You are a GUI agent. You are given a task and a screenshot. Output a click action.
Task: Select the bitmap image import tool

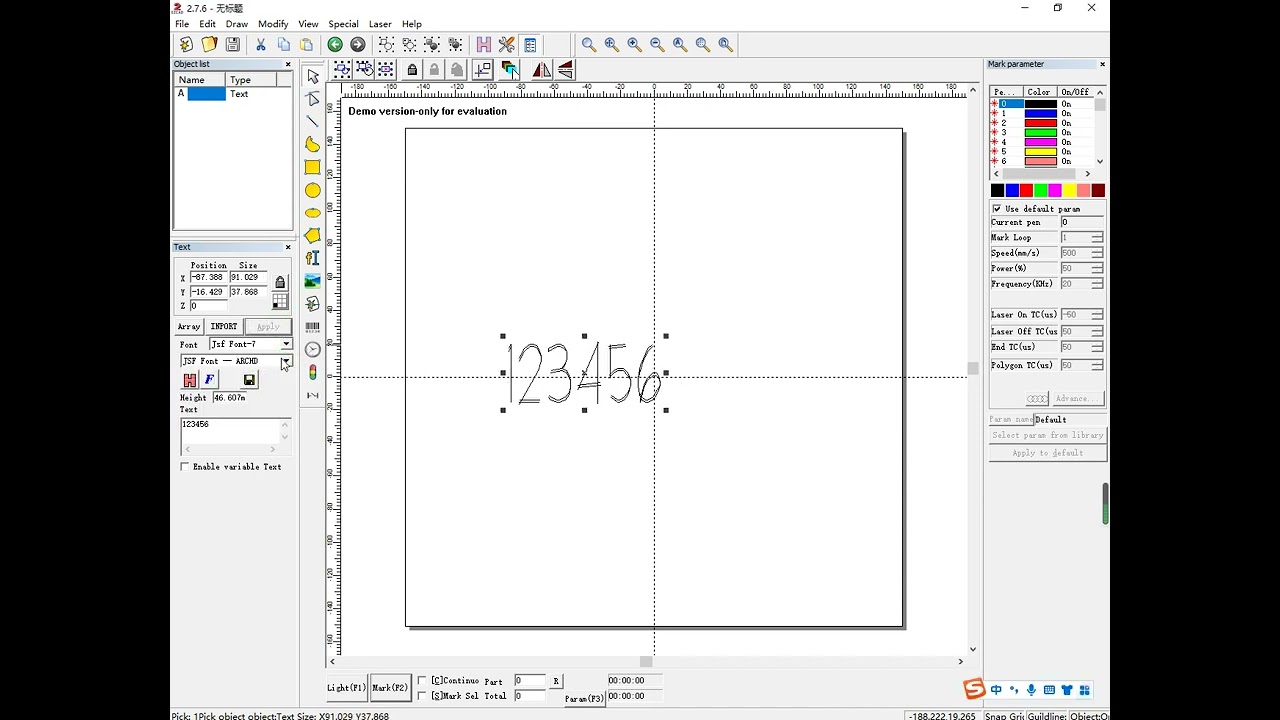(x=313, y=281)
